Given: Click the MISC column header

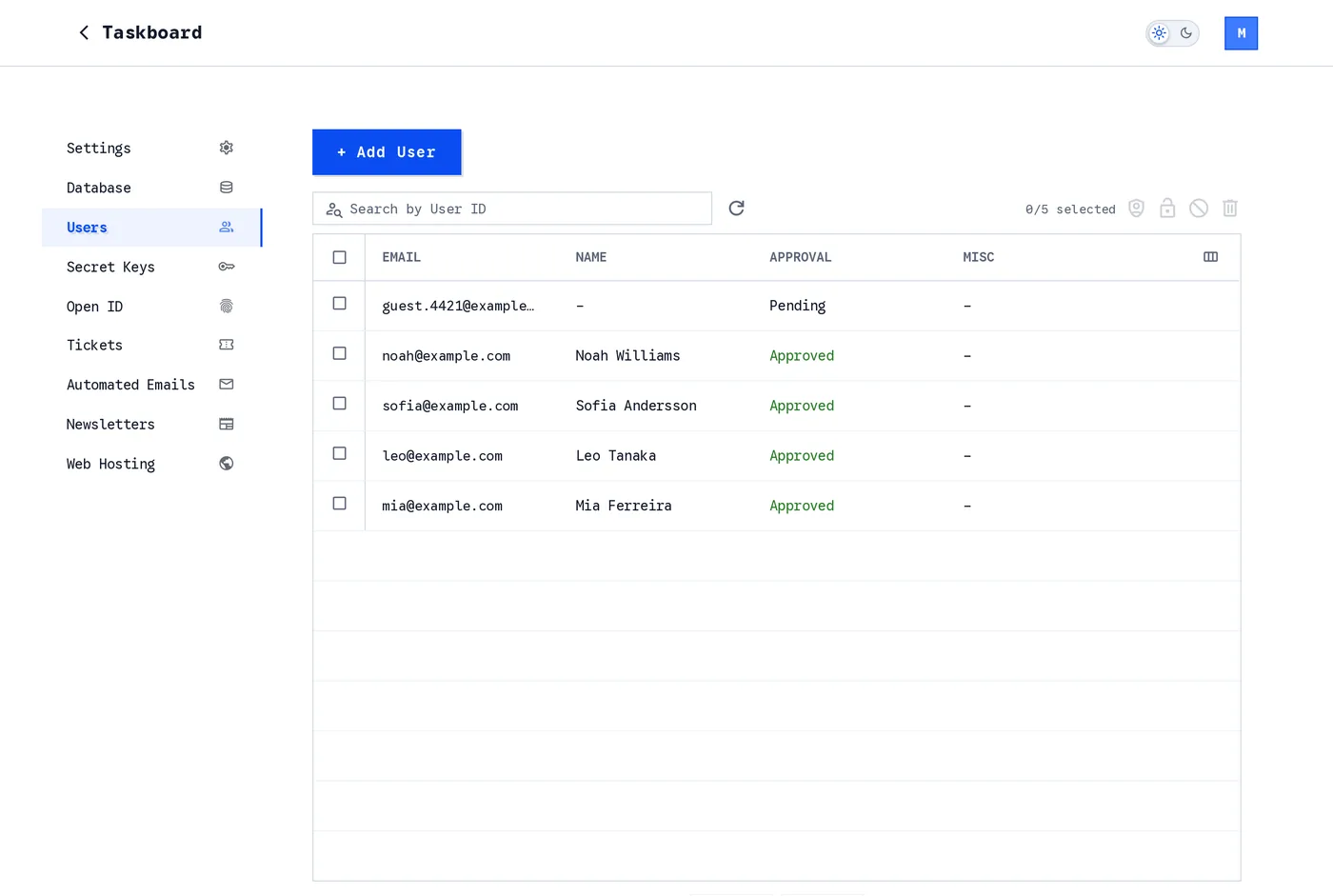Looking at the screenshot, I should click(x=979, y=257).
